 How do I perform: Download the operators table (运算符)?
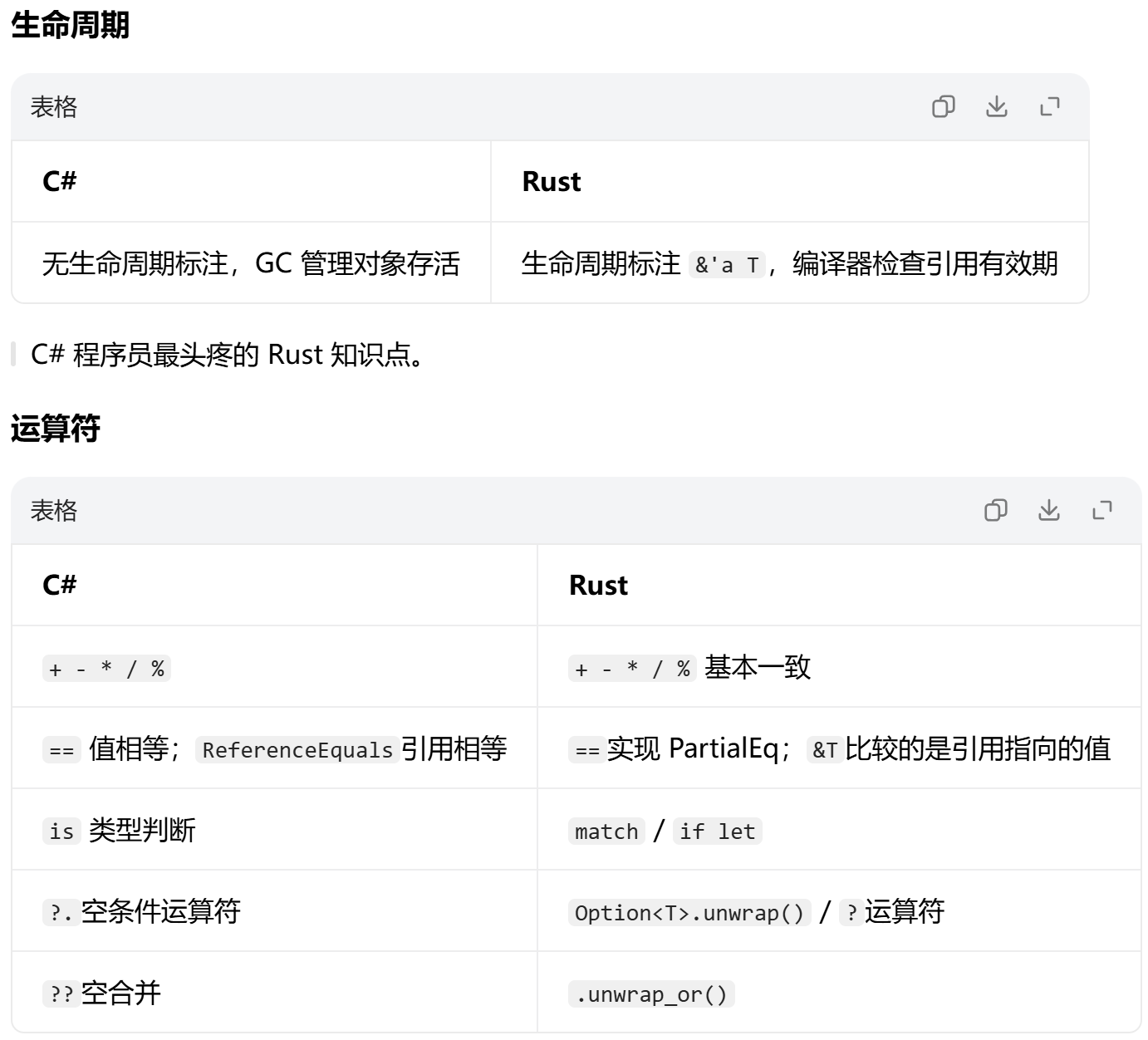tap(1048, 510)
